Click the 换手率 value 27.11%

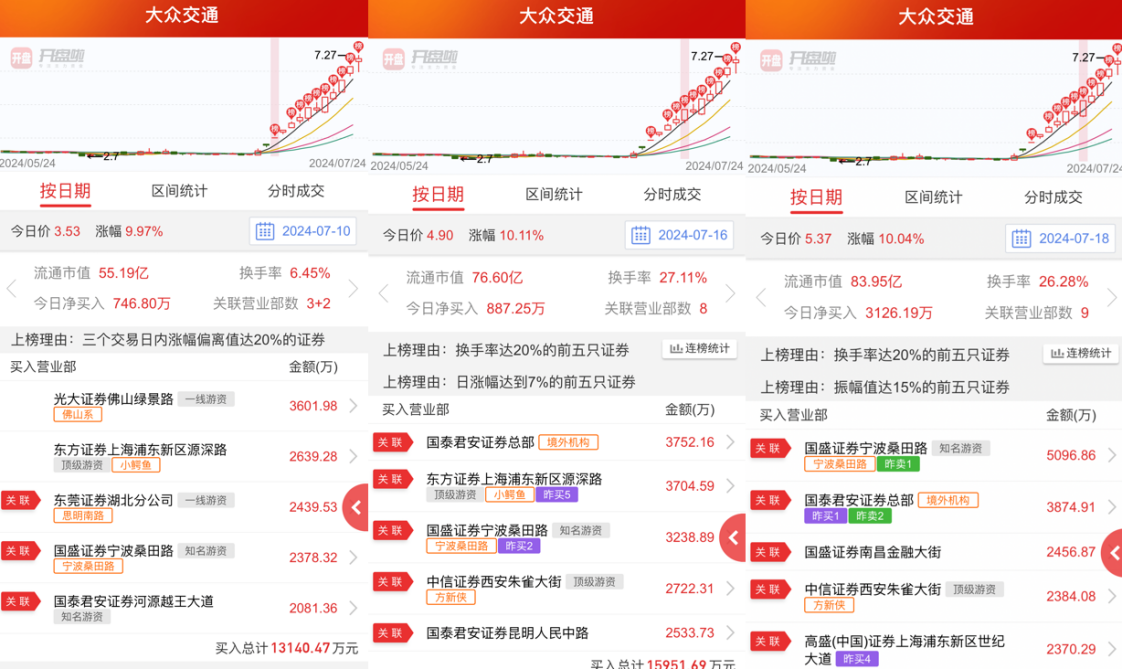683,278
